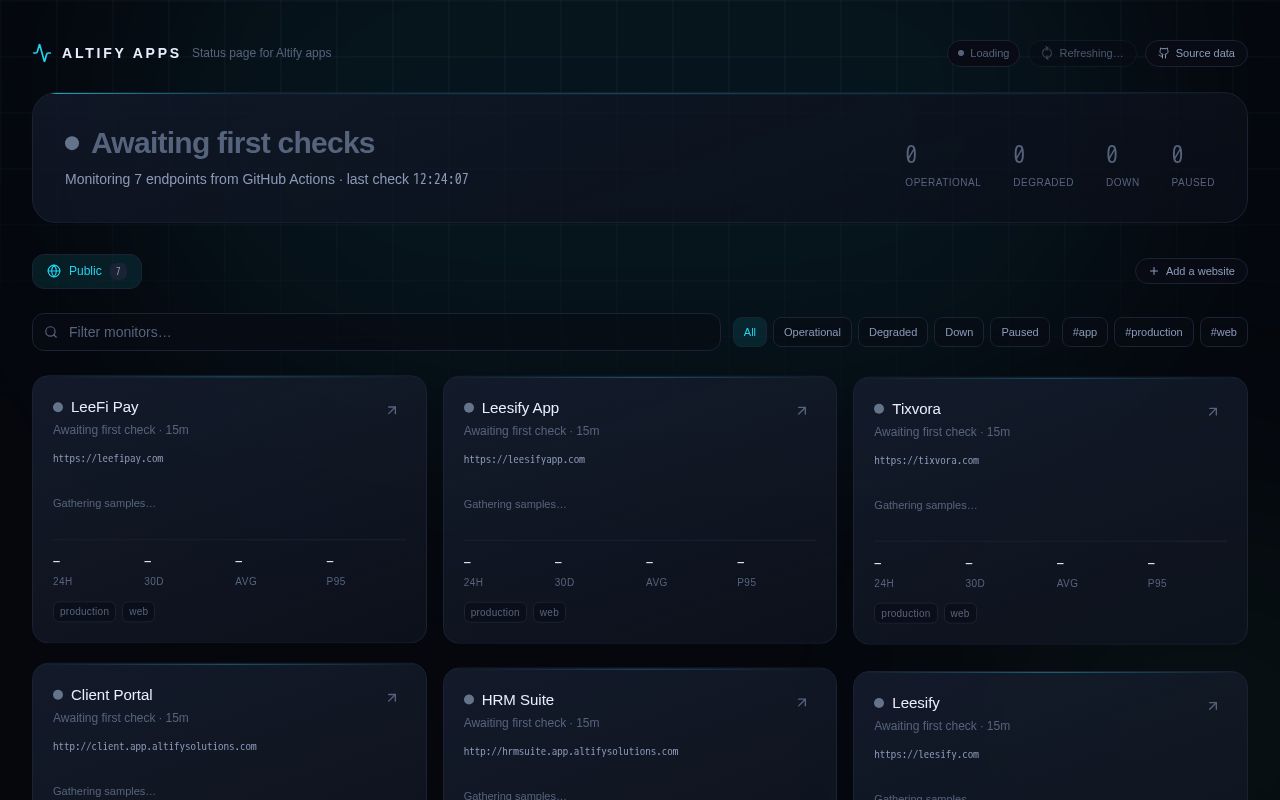Click LeeFi Pay status dot

tap(58, 407)
